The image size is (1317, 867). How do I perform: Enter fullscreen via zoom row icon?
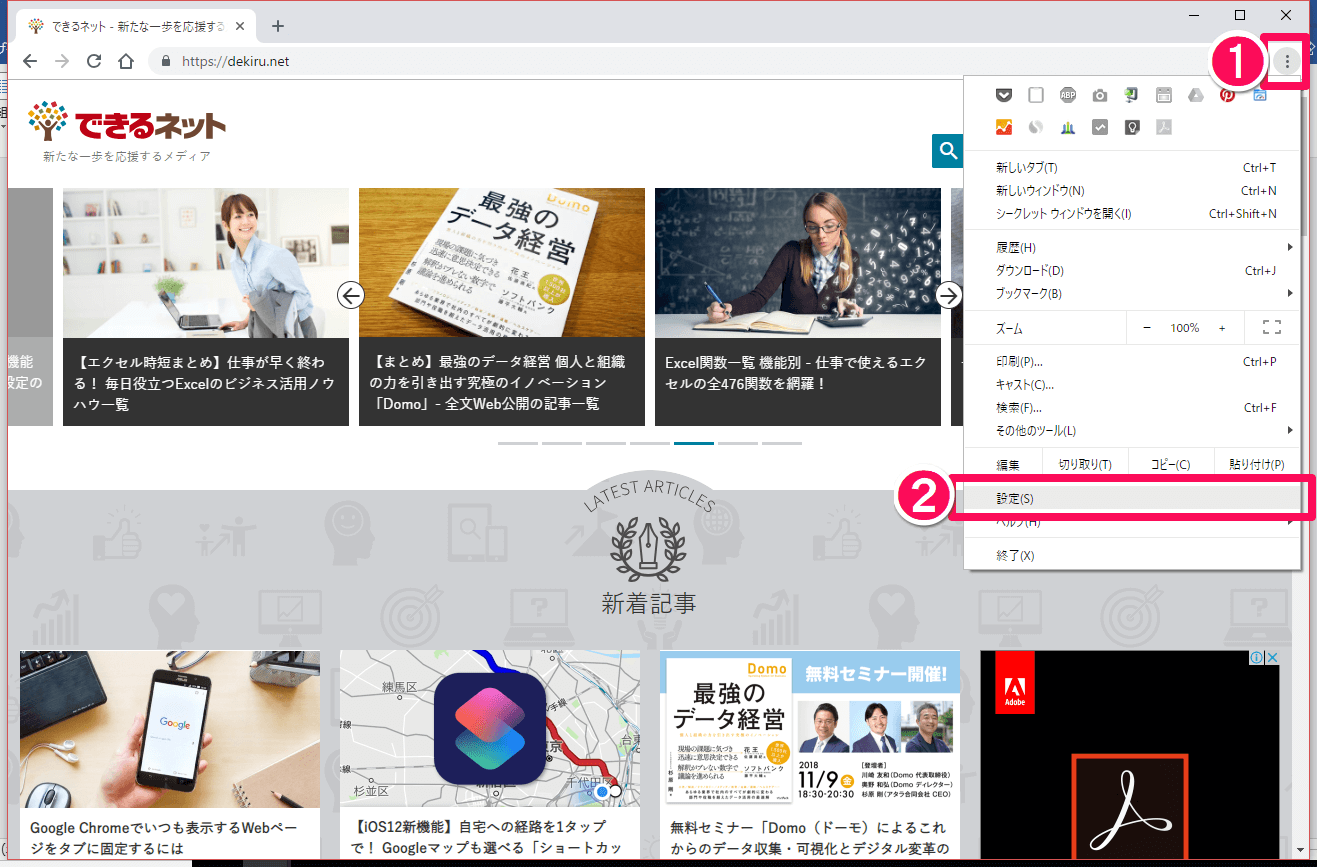tap(1272, 328)
